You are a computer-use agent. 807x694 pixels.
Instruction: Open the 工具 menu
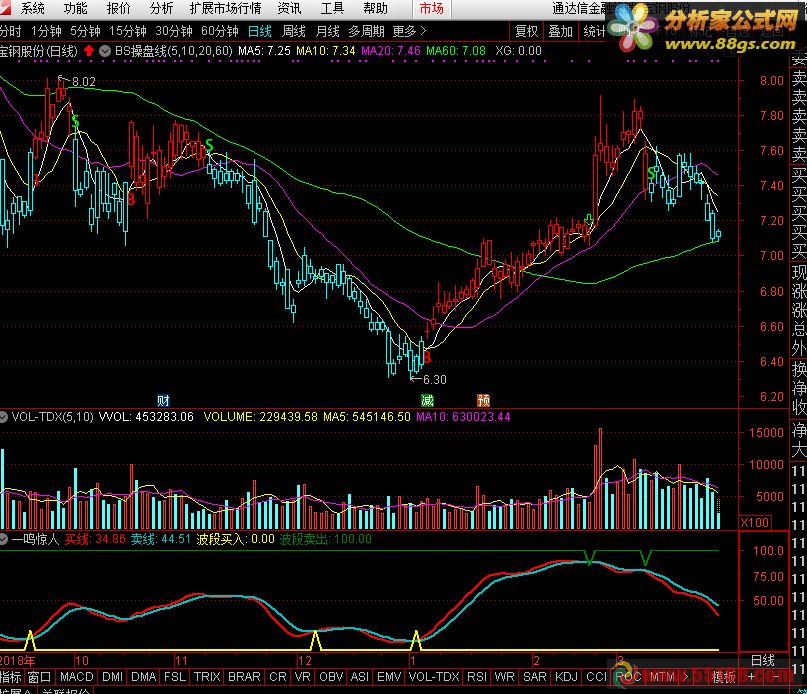tap(332, 8)
